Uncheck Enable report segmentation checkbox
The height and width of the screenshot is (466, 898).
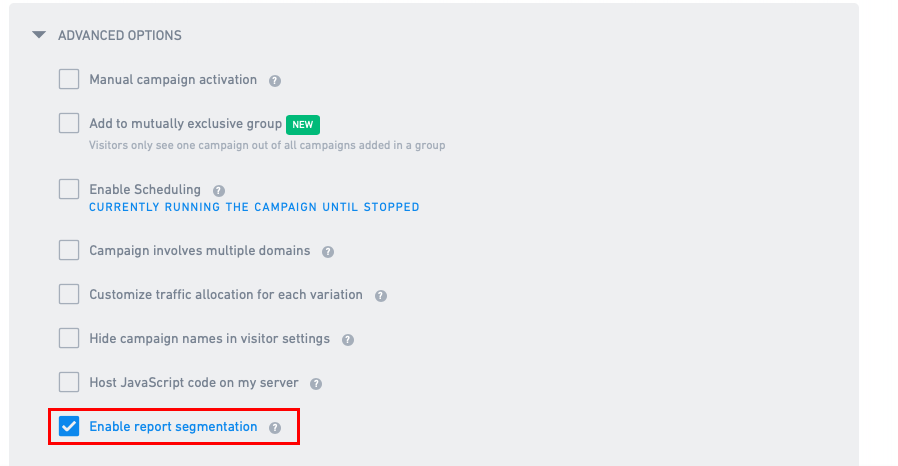(x=69, y=426)
